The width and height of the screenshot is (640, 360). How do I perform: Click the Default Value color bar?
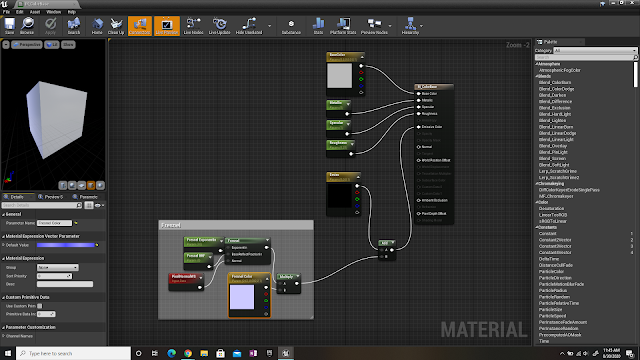pos(65,245)
